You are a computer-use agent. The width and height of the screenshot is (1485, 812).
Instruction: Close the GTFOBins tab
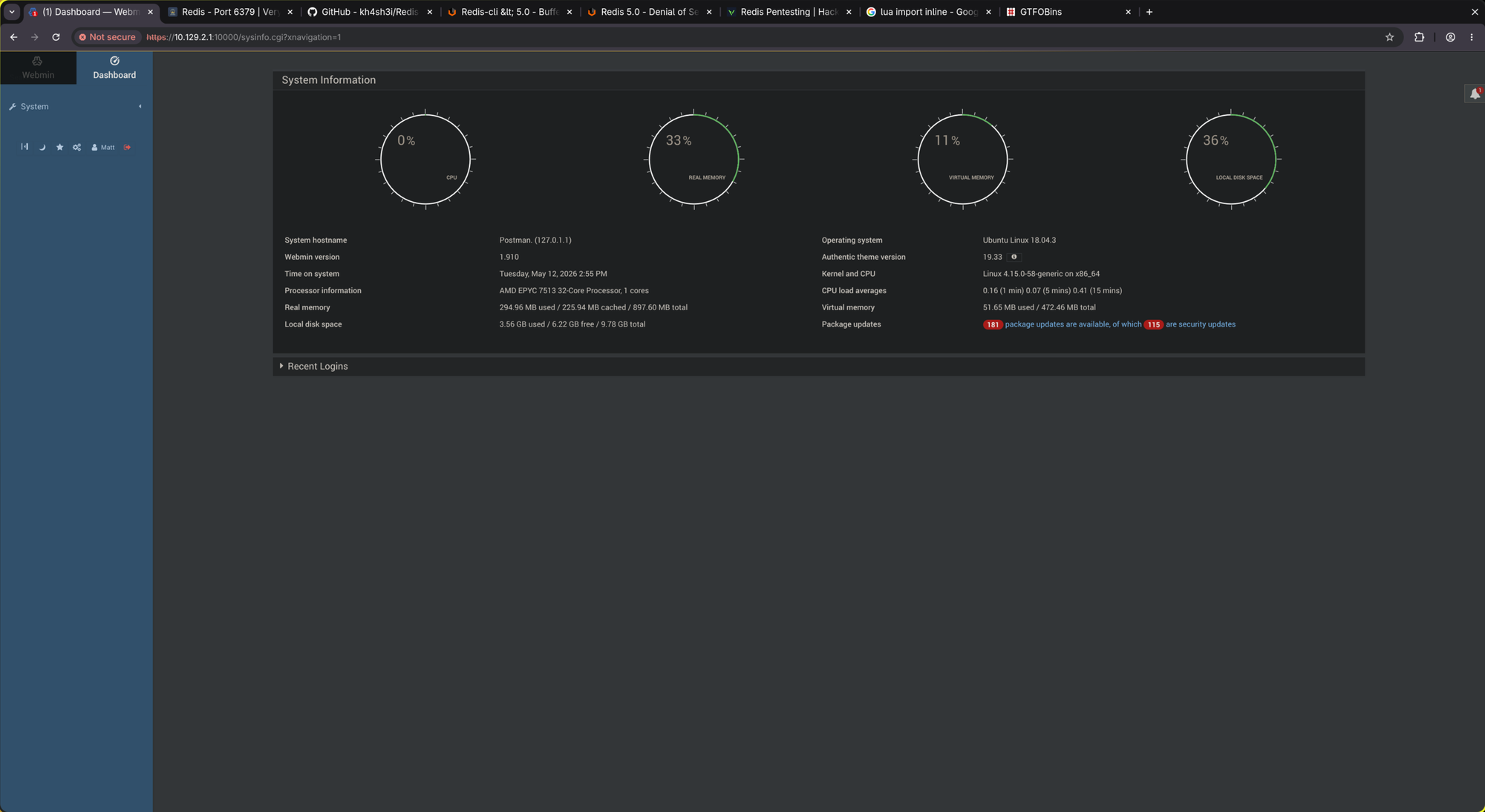[1128, 12]
